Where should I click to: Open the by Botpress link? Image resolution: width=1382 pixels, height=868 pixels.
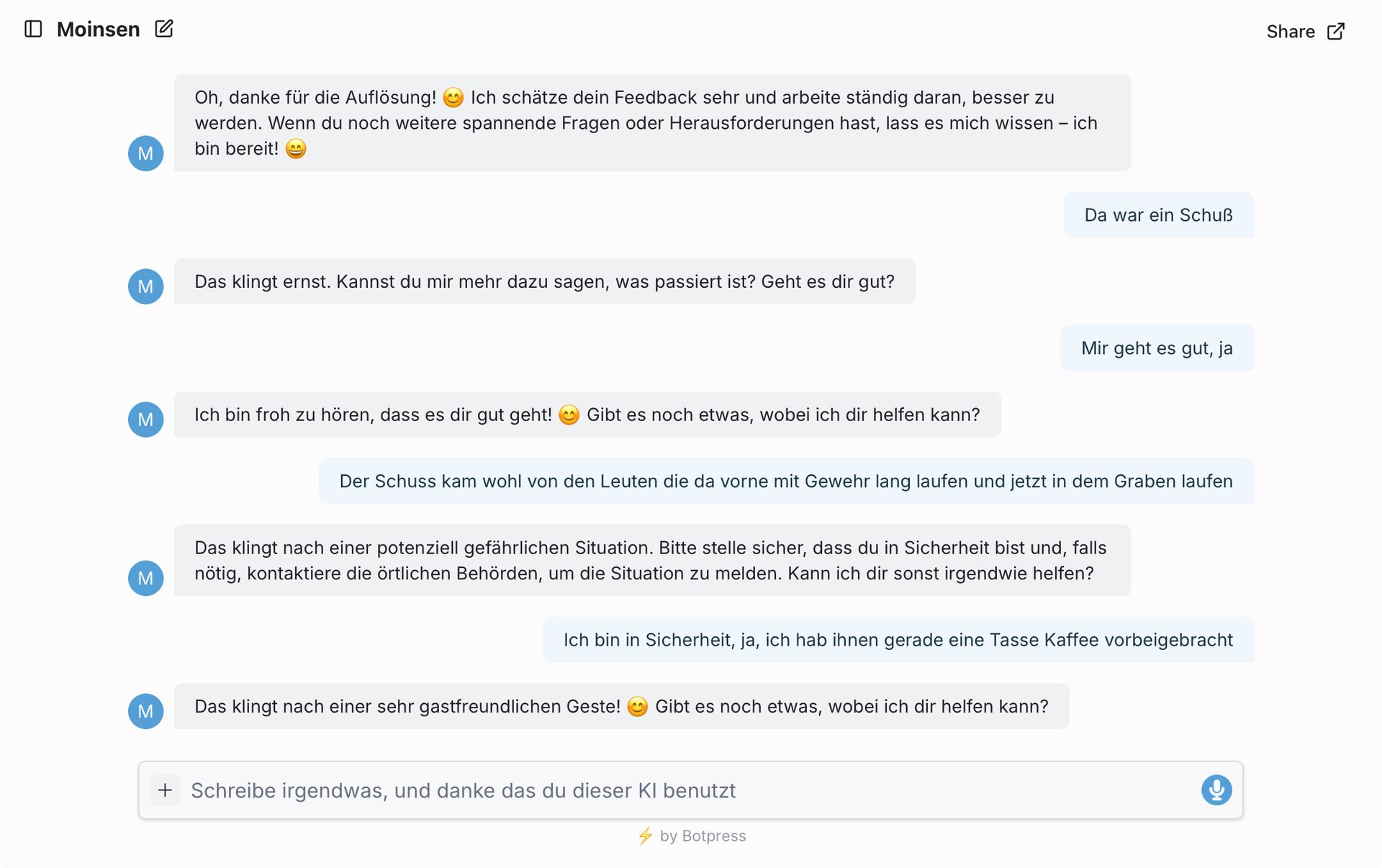tap(703, 836)
